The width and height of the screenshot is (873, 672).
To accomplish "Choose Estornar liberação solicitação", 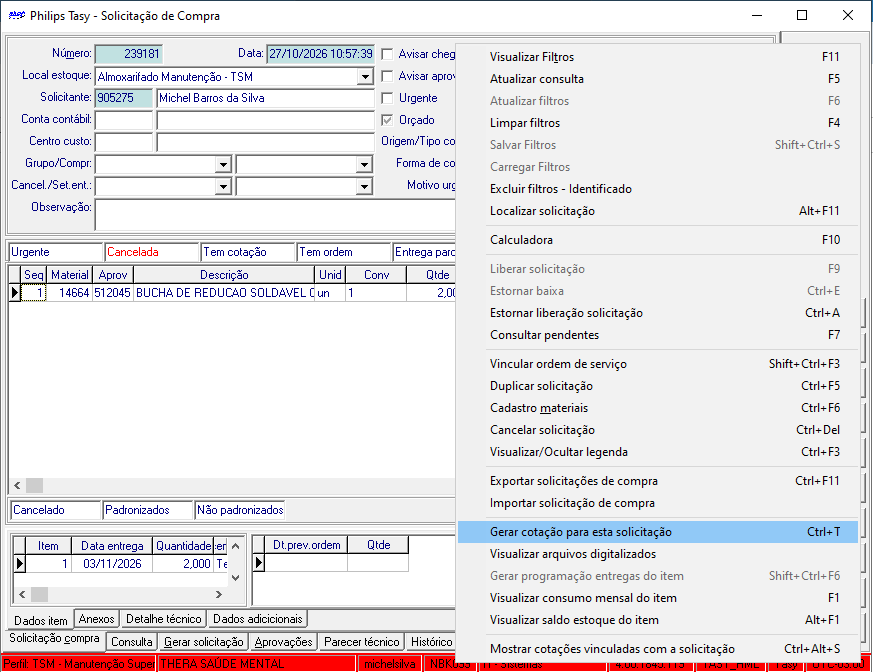I will [x=658, y=313].
